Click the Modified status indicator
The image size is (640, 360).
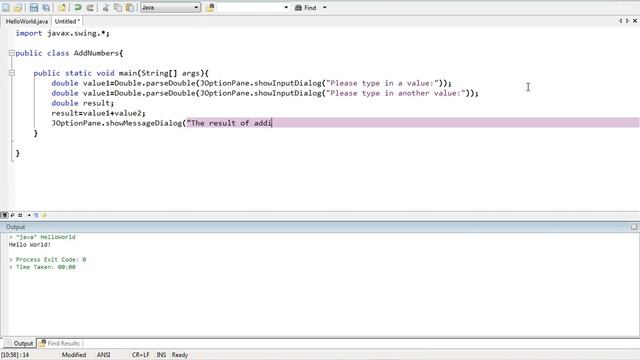(74, 355)
